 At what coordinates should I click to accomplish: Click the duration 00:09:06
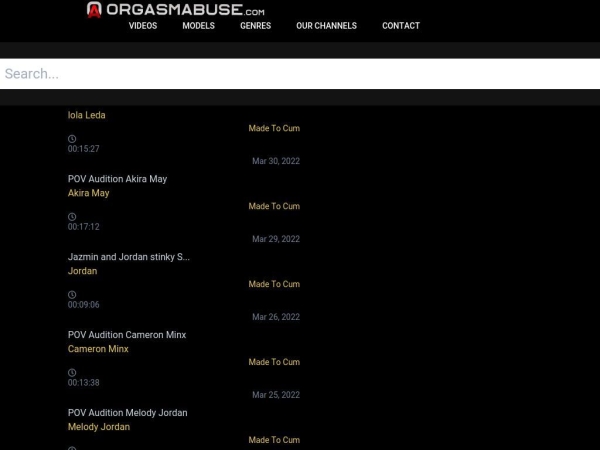[x=83, y=305]
